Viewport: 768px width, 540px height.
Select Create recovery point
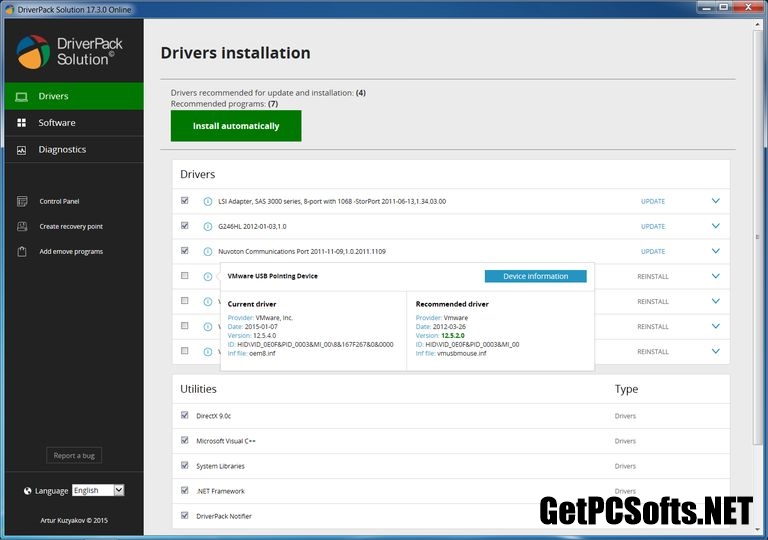[x=71, y=226]
